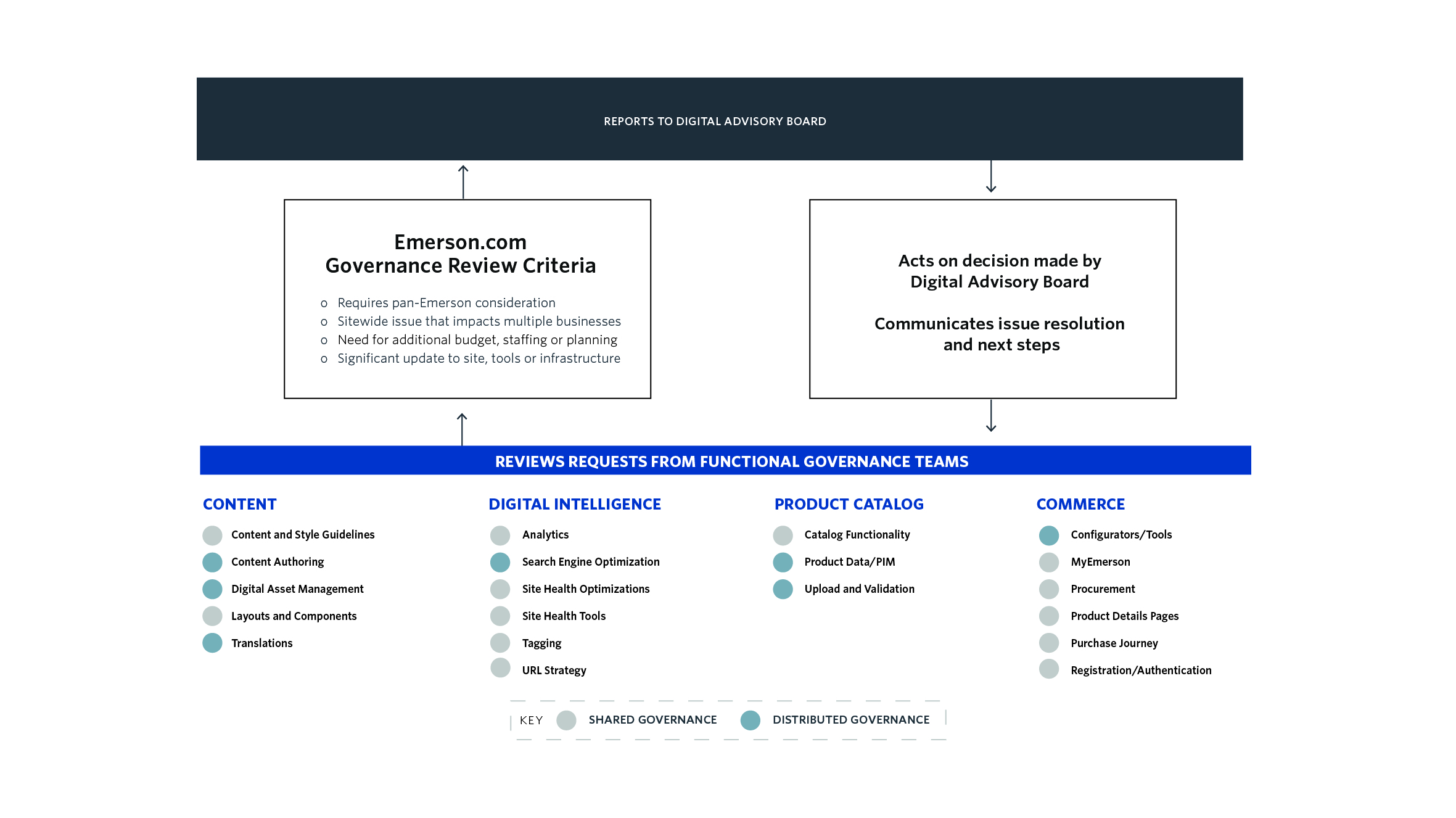The height and width of the screenshot is (818, 1456).
Task: Click the Search Engine Optimization label
Action: [591, 562]
